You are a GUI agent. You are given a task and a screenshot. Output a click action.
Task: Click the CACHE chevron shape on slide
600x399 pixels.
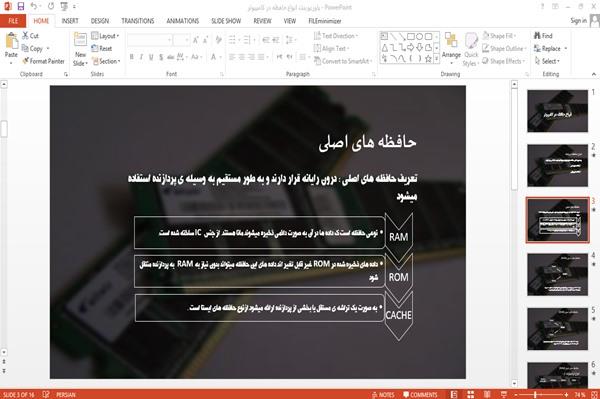(x=399, y=315)
